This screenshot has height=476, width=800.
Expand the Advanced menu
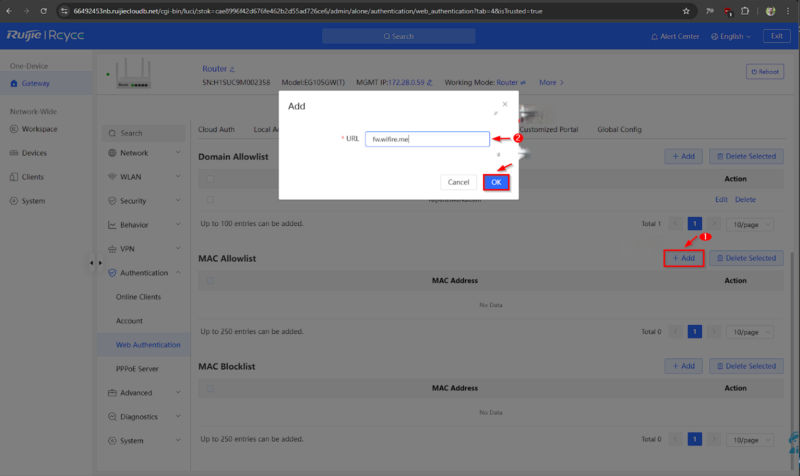[144, 393]
